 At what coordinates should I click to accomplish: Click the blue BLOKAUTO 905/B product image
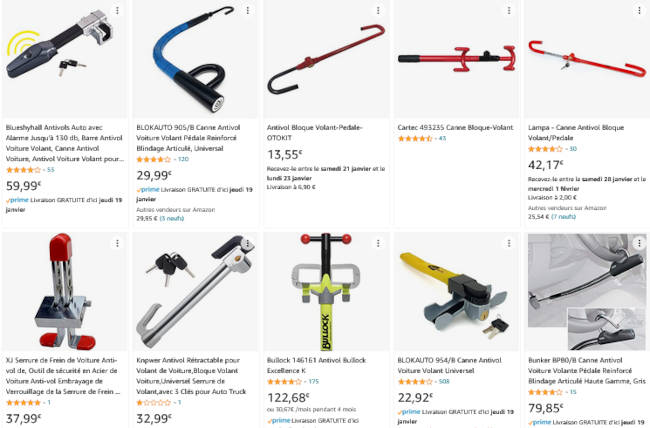point(194,59)
